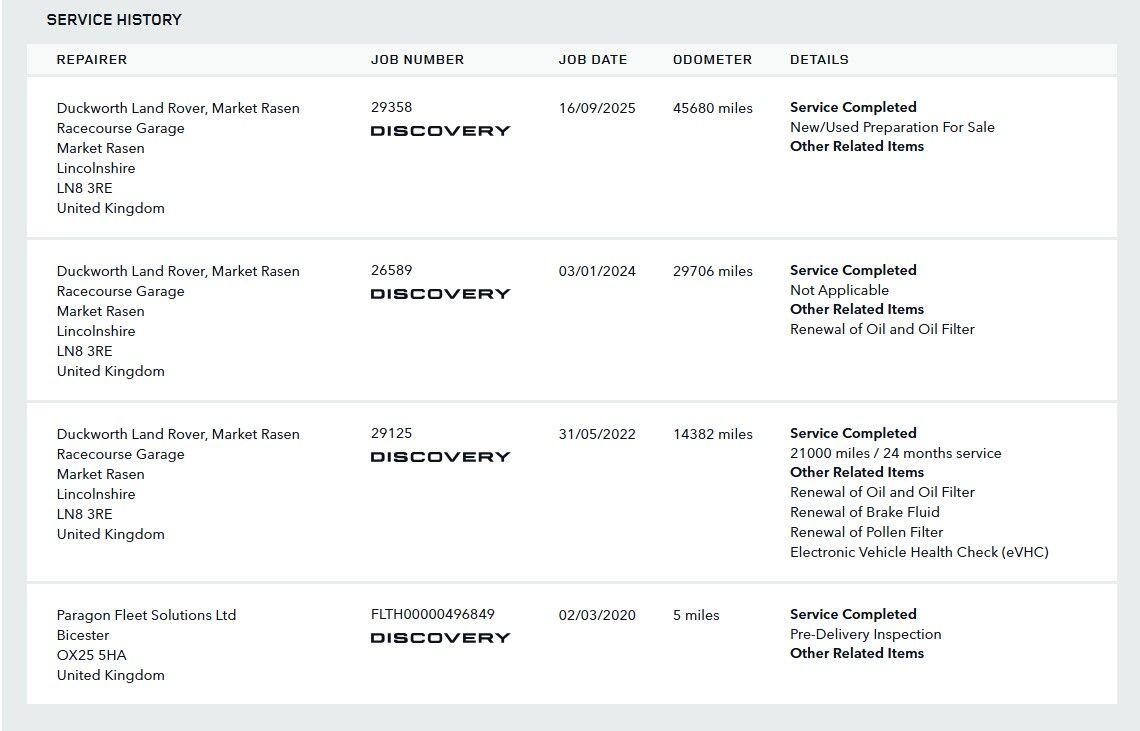Click job date 03/01/2024
This screenshot has height=731, width=1140.
[597, 271]
